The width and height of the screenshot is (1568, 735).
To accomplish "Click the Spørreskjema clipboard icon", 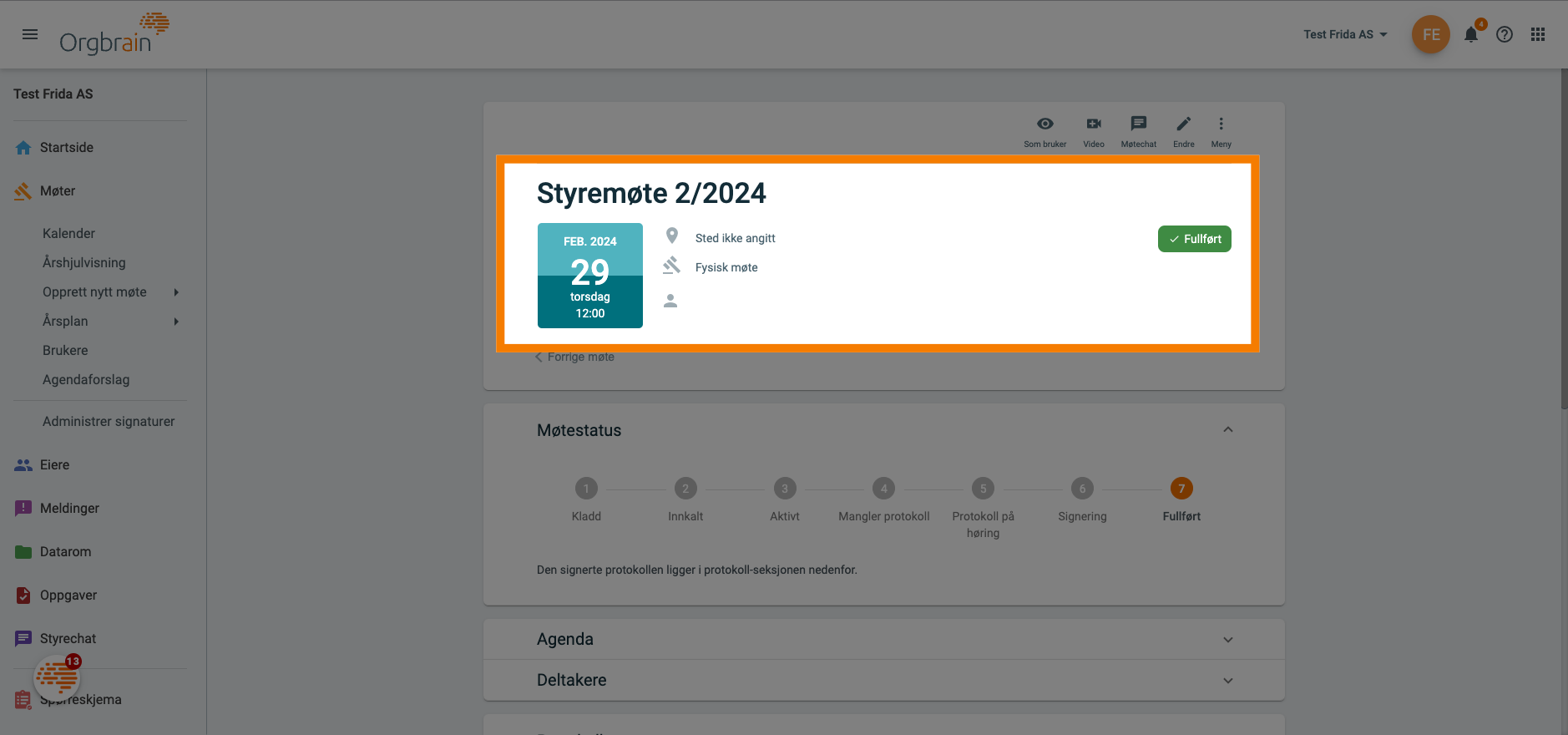I will 23,700.
